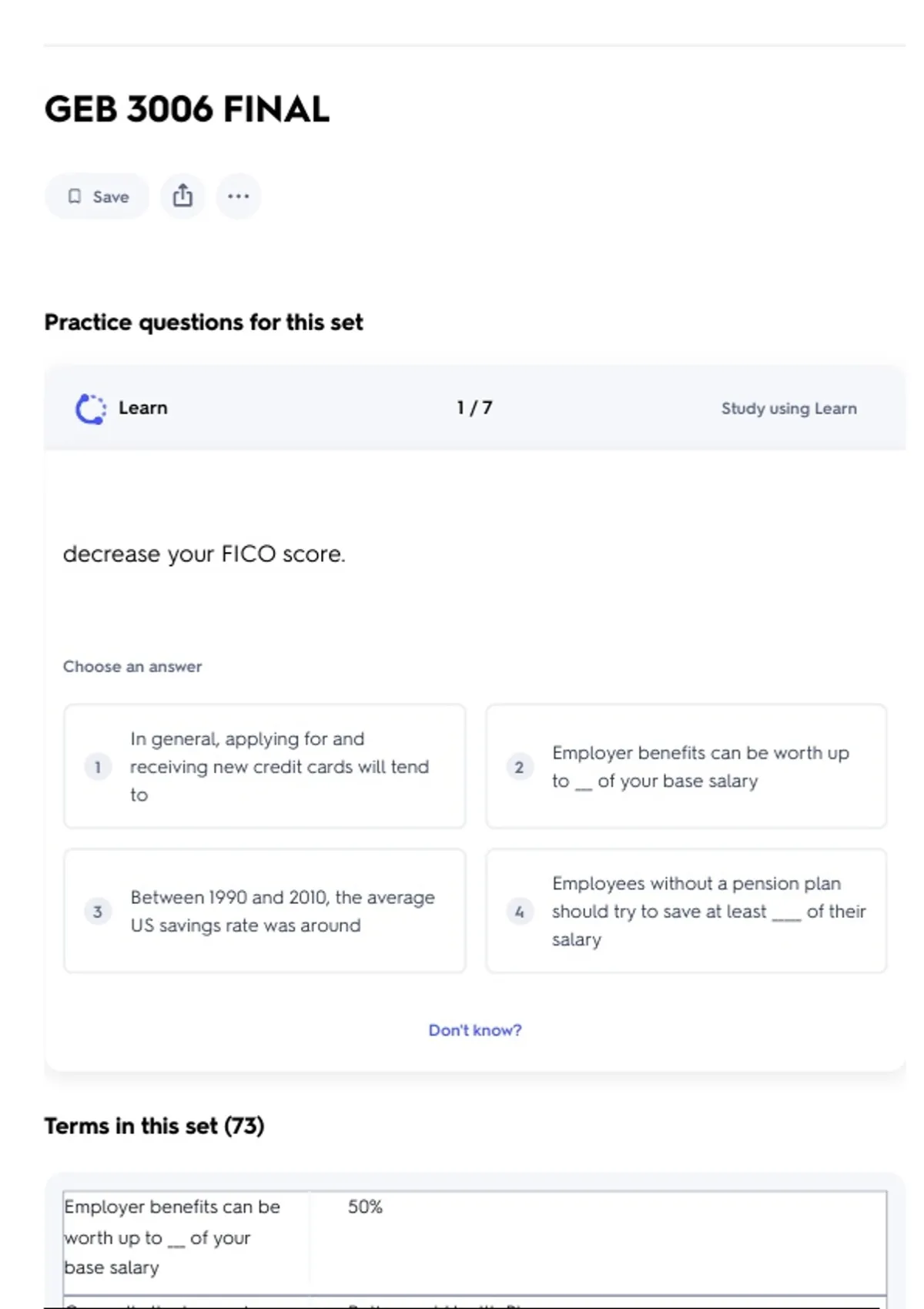Click the prompt text decrease your FICO score
Screen dimensions: 924x1309
(204, 554)
